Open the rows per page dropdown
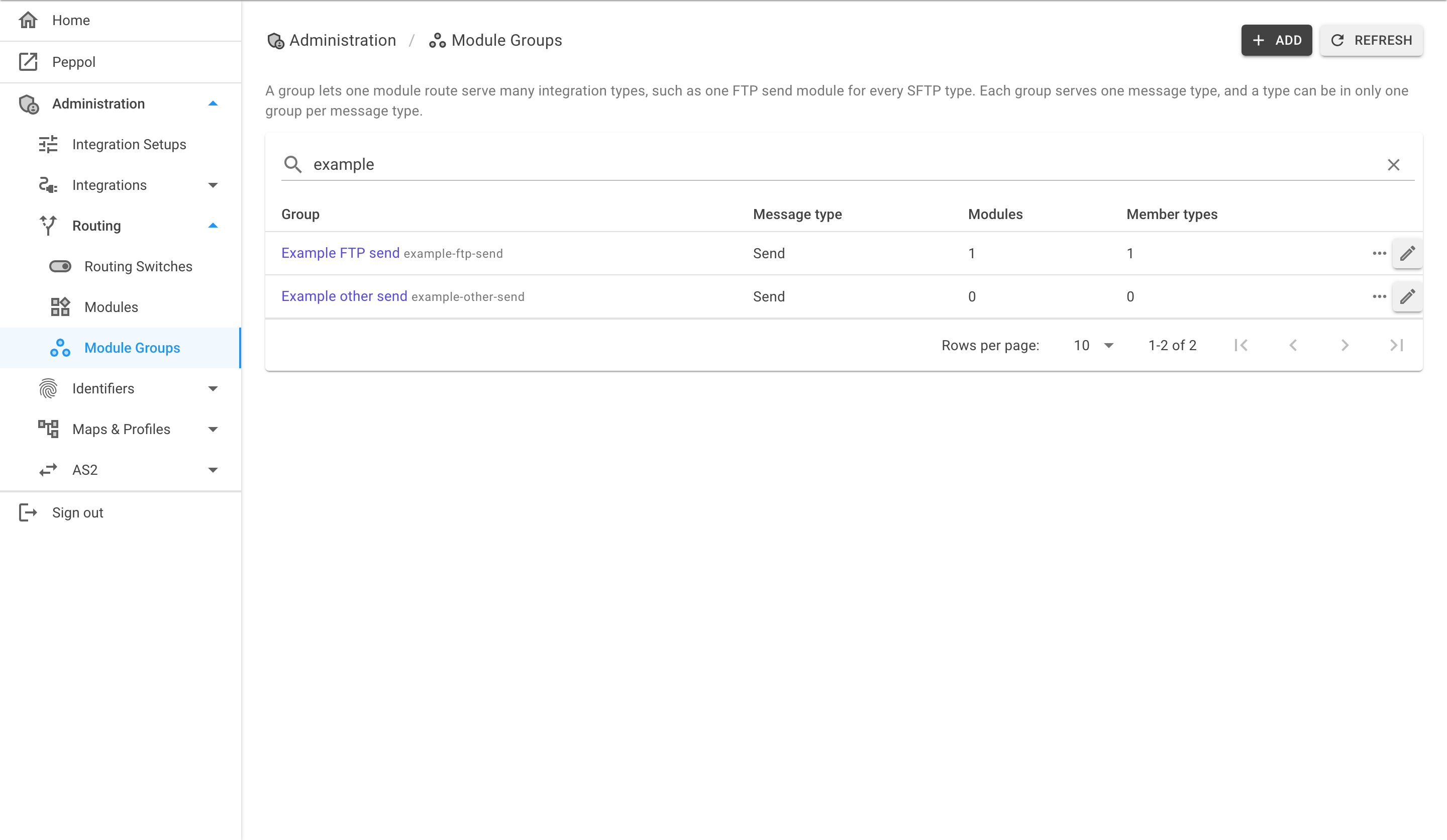Viewport: 1447px width, 840px height. coord(1093,345)
